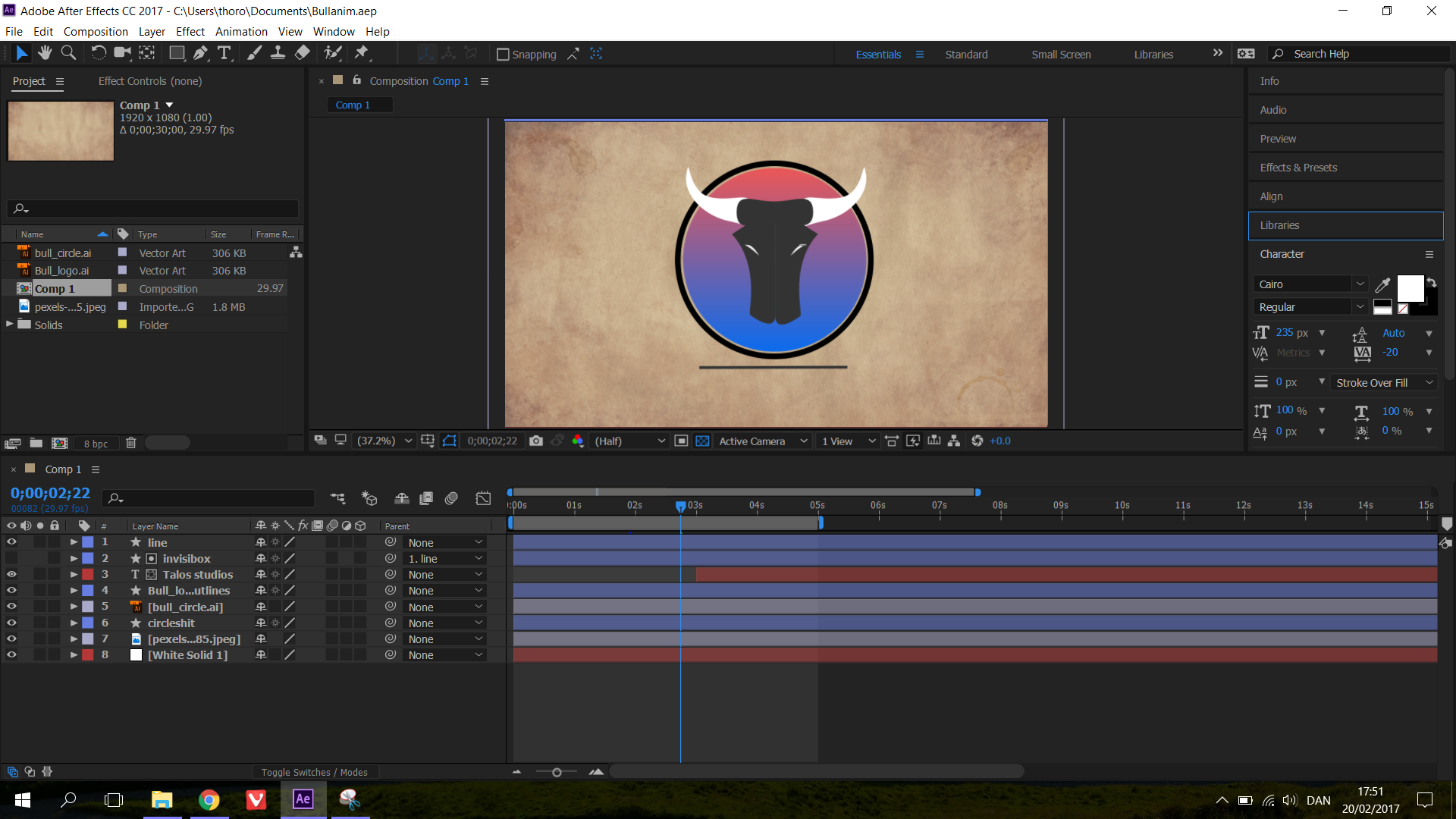Open the Animation menu
1456x819 pixels.
(x=241, y=32)
